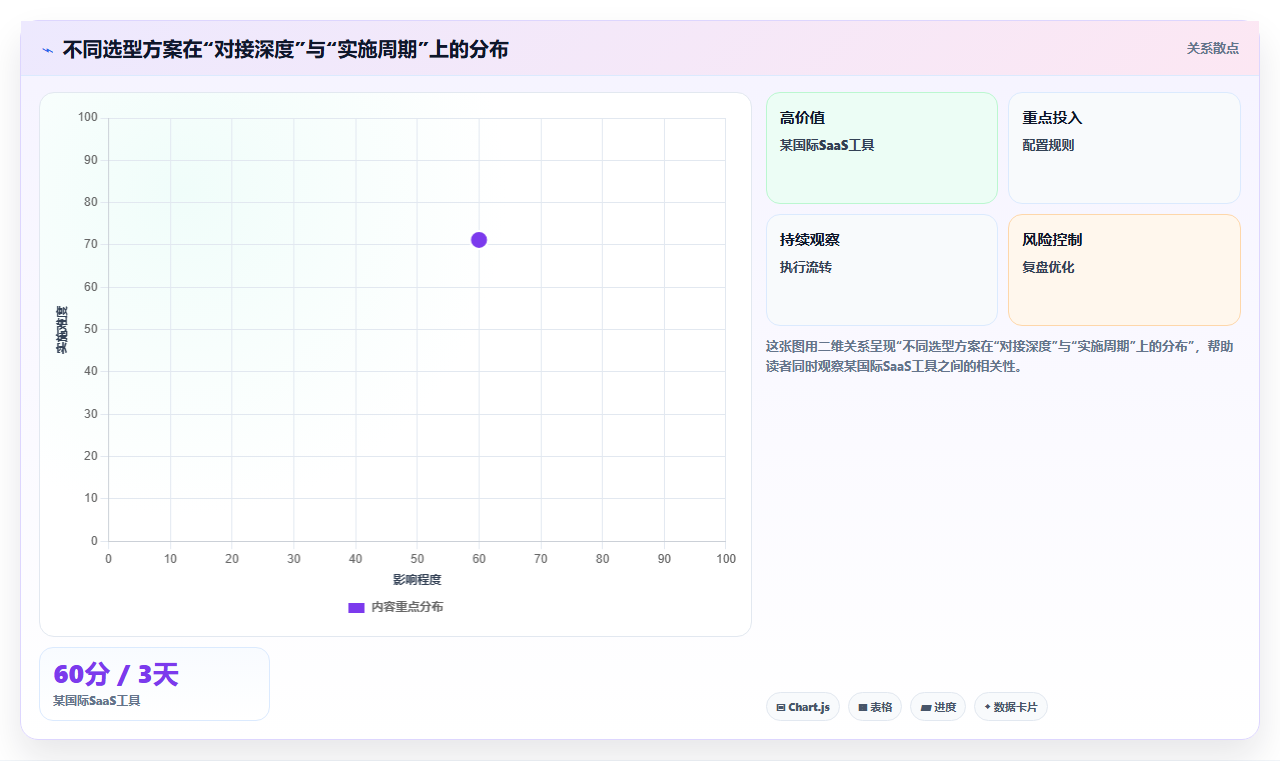1280x761 pixels.
Task: Click the table icon in 表格 tag
Action: 863,707
